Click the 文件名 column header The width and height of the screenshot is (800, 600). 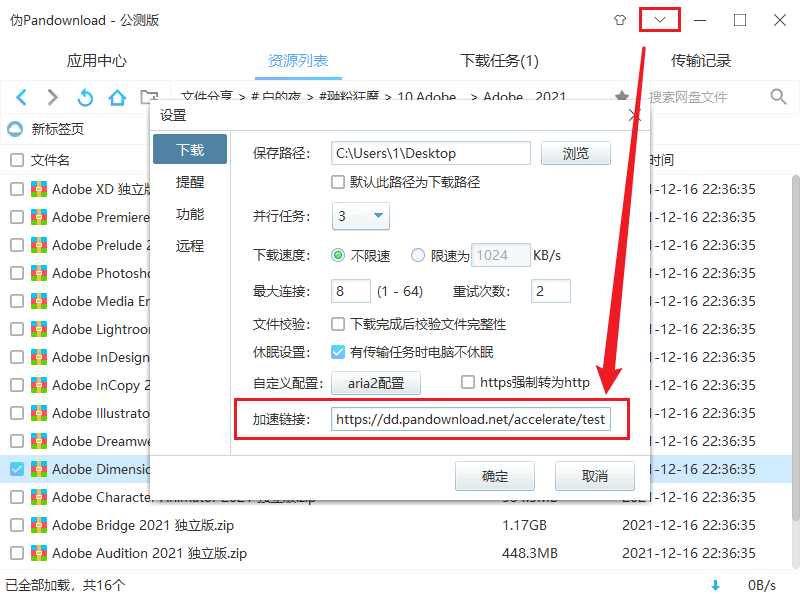(x=50, y=160)
